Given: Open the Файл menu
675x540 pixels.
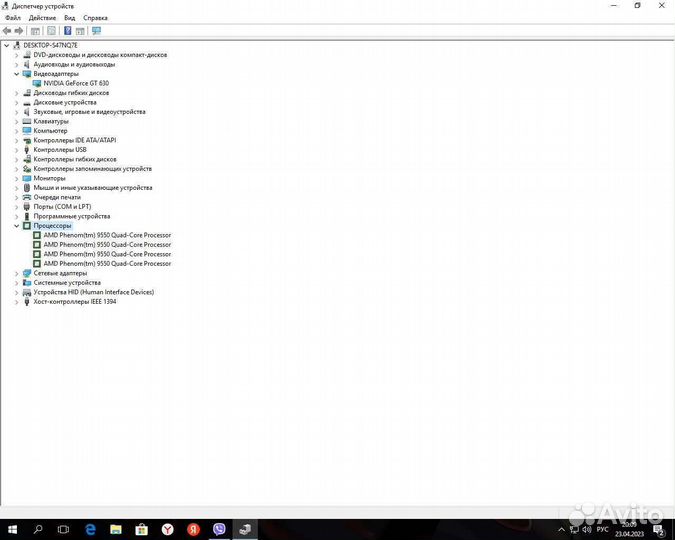Looking at the screenshot, I should tap(13, 18).
